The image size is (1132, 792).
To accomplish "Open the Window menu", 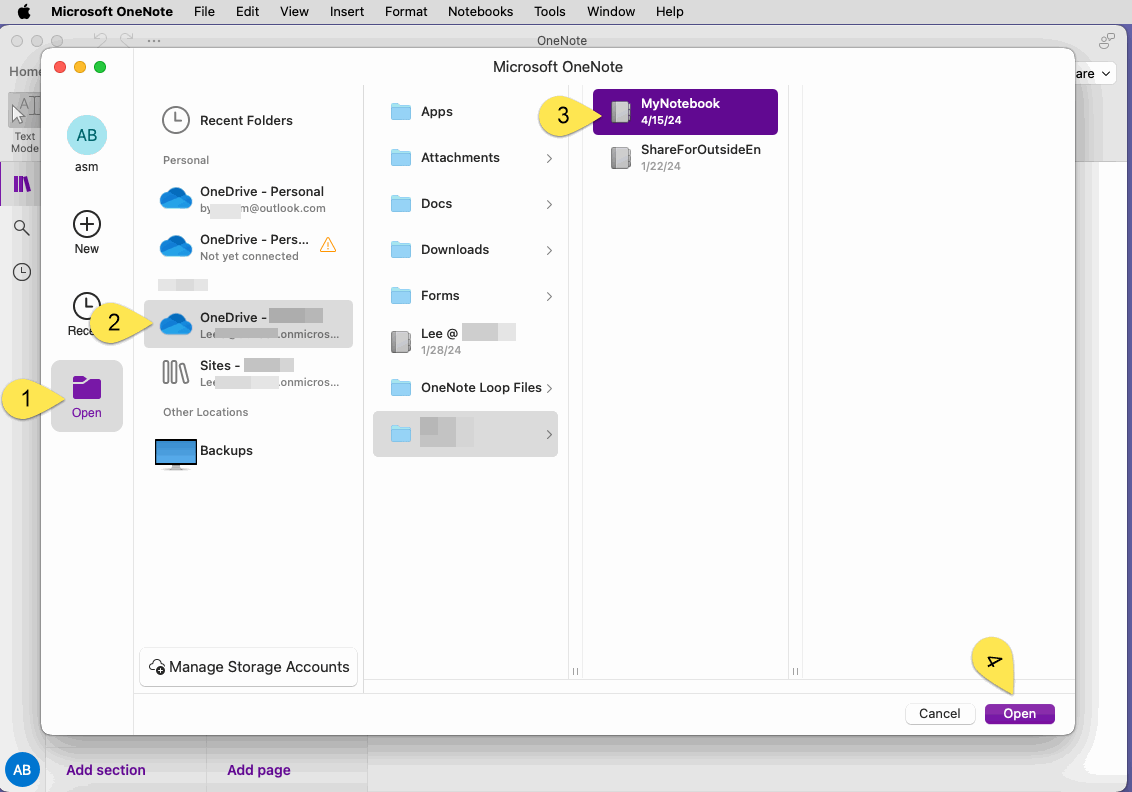I will pos(611,12).
